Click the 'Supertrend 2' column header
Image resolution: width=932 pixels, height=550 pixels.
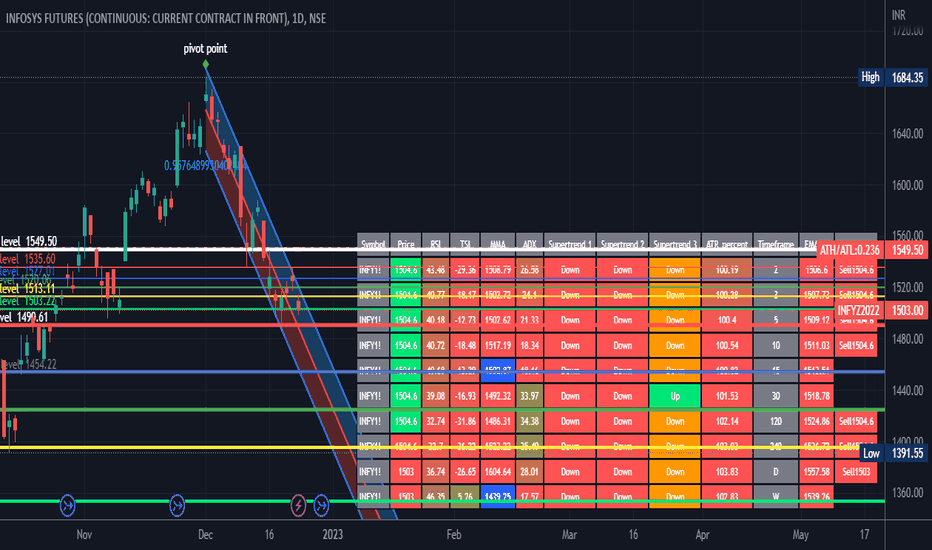[x=622, y=244]
